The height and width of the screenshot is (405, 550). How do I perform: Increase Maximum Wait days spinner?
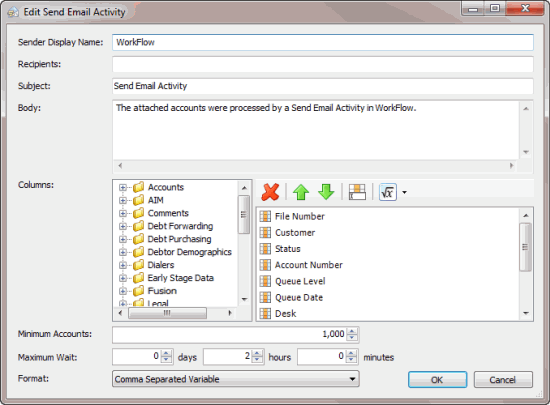(x=166, y=353)
